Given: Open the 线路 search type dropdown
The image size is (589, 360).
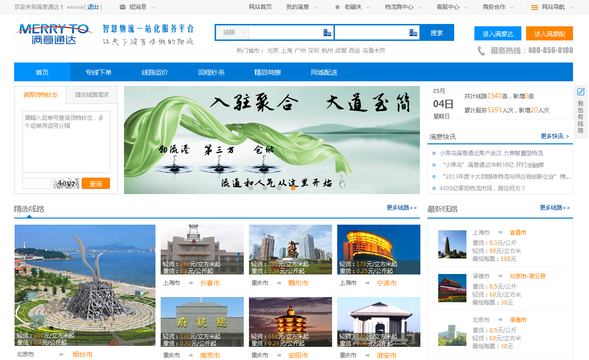Looking at the screenshot, I should point(233,33).
